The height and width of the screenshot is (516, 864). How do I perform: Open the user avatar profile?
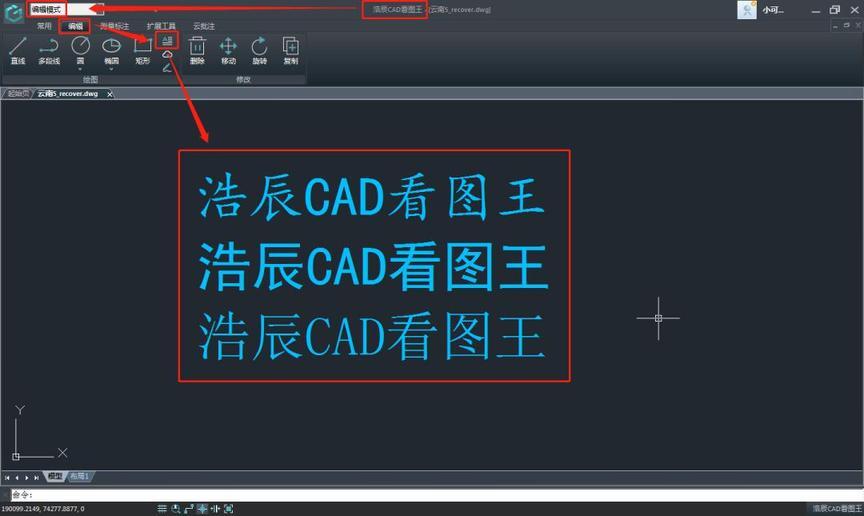747,10
